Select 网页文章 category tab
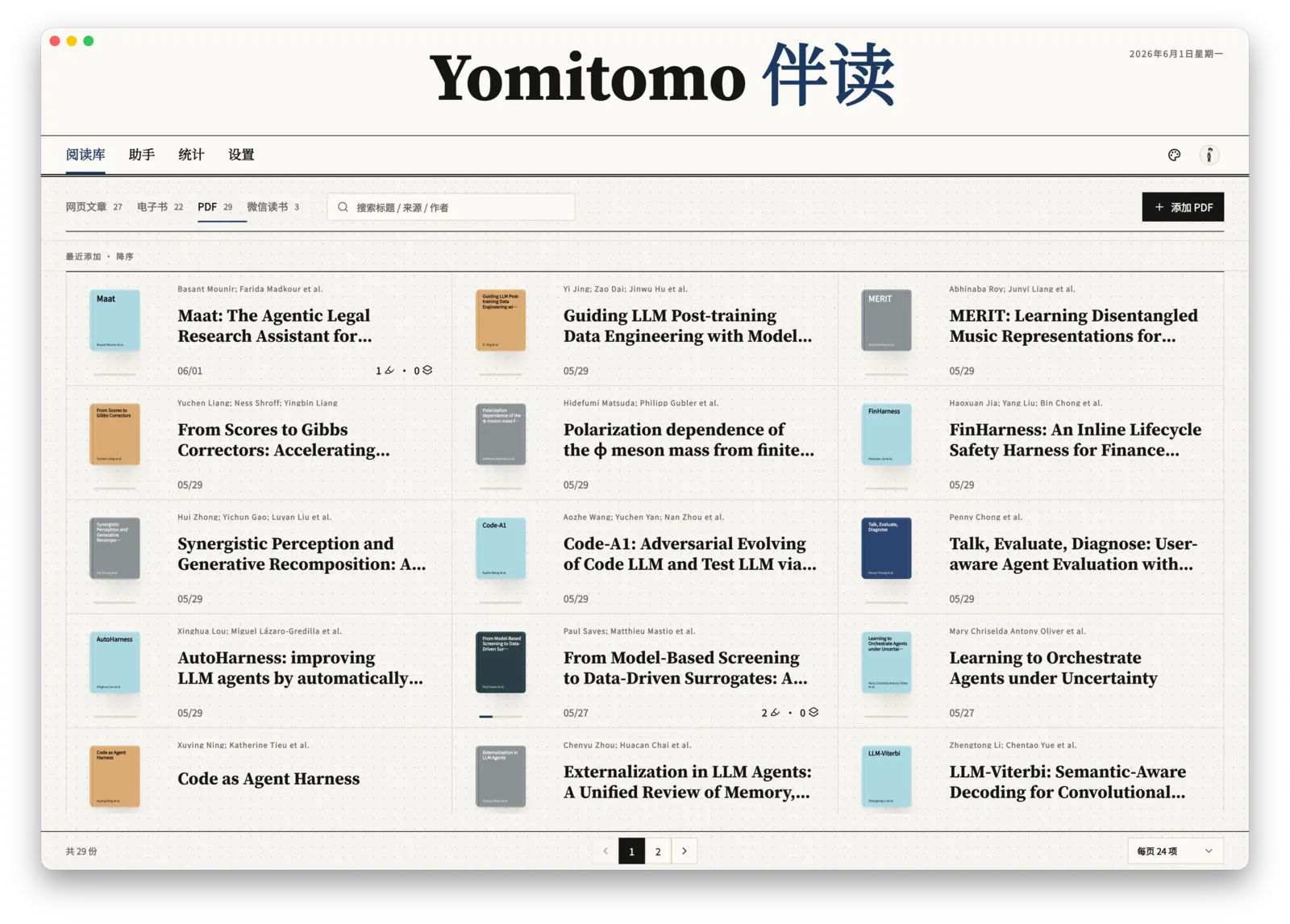The height and width of the screenshot is (924, 1290). pyautogui.click(x=94, y=207)
